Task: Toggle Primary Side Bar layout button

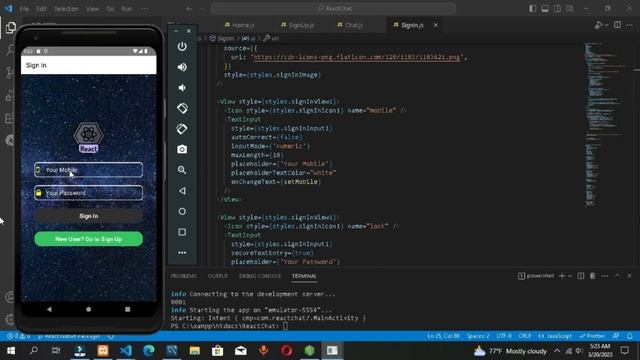Action: coord(532,9)
